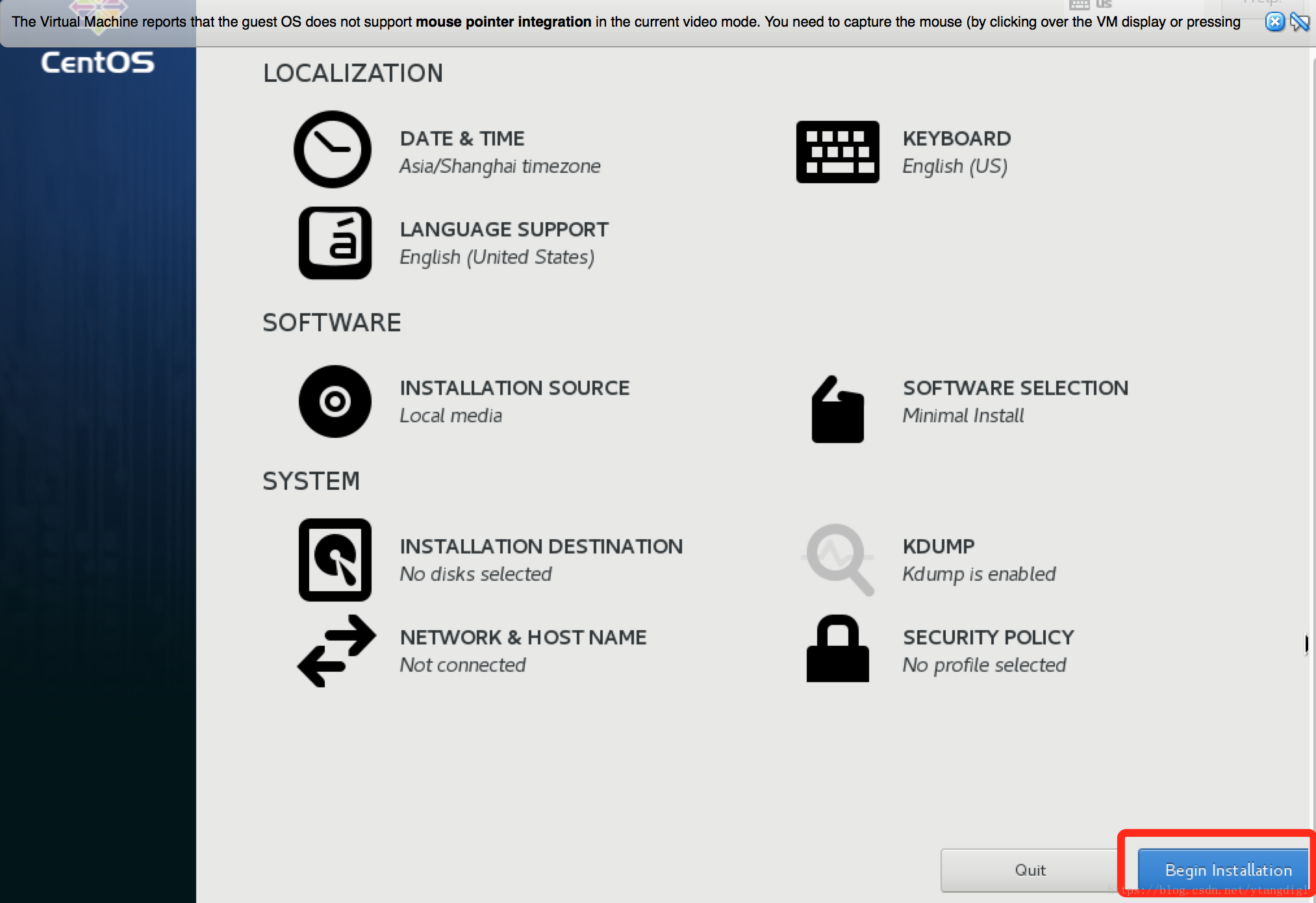Select the SECURITY POLICY heading
The width and height of the screenshot is (1316, 903).
pos(988,637)
